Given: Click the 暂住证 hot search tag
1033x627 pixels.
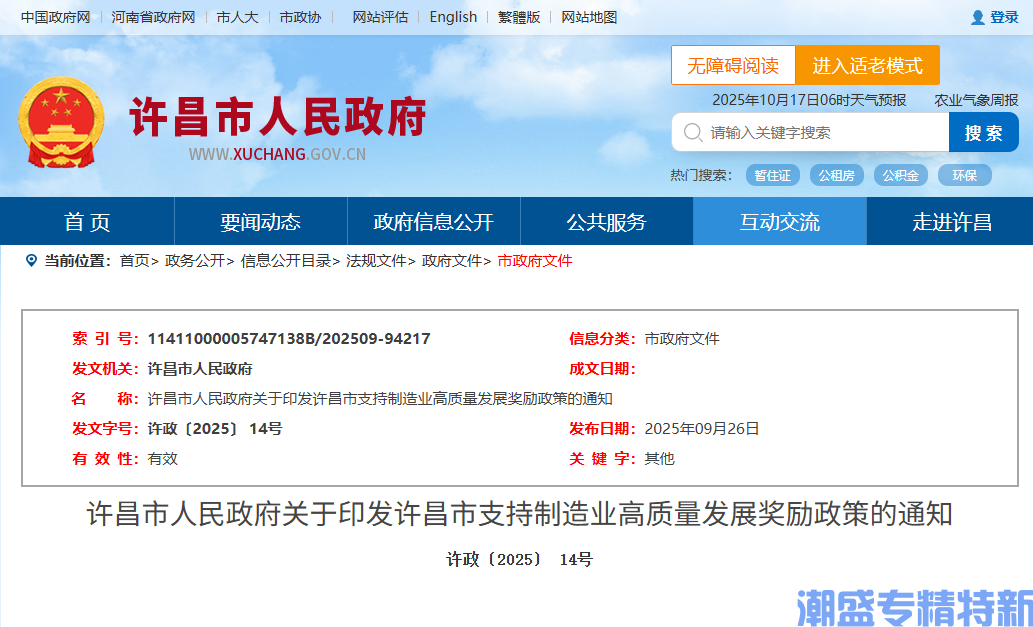Looking at the screenshot, I should pos(772,175).
